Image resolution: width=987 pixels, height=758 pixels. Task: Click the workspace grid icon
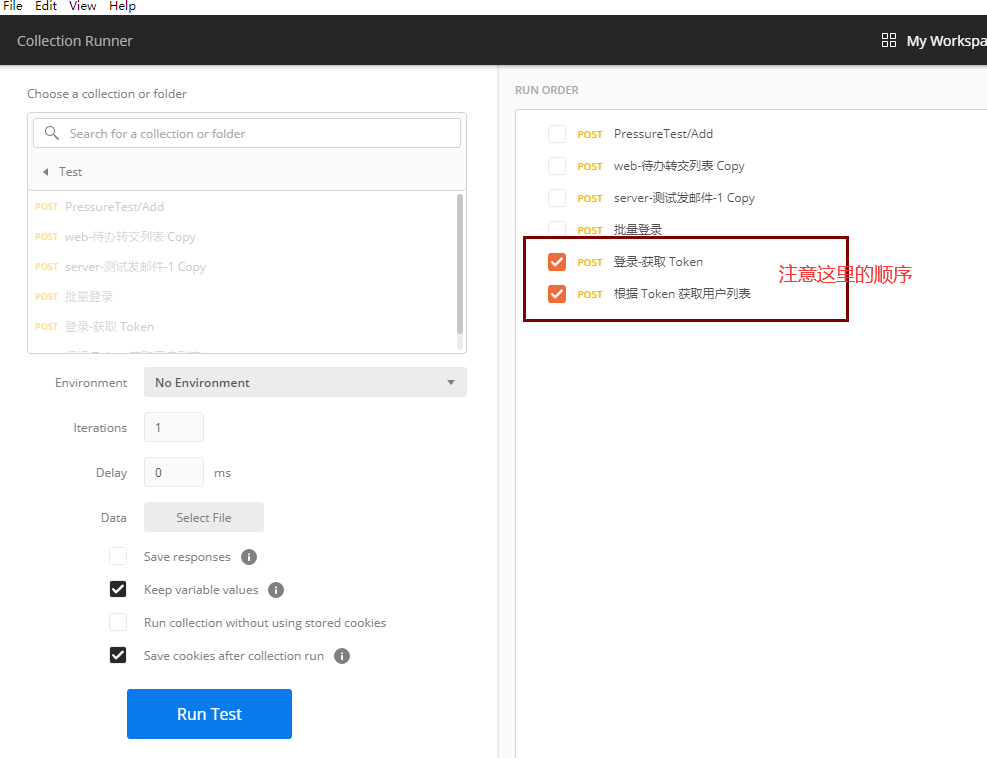(x=888, y=40)
